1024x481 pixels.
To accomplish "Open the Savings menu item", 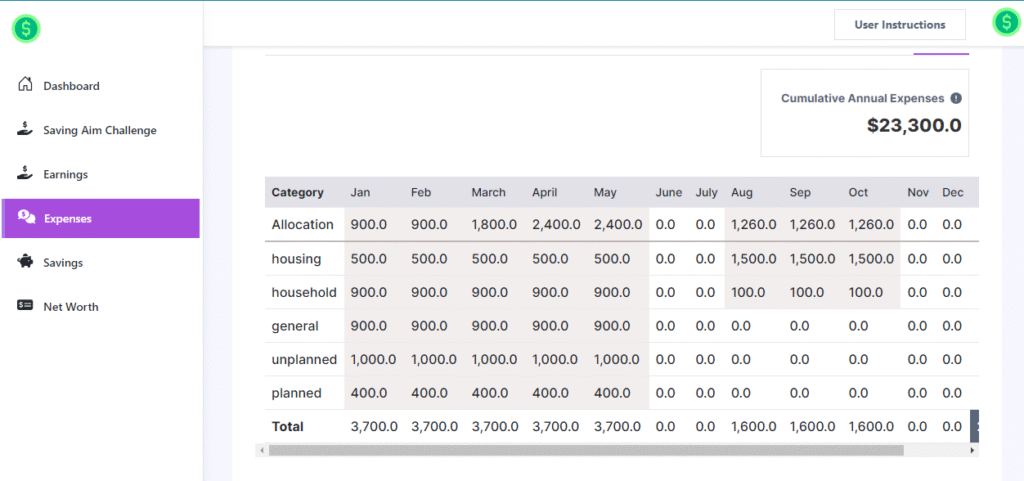I will (62, 263).
